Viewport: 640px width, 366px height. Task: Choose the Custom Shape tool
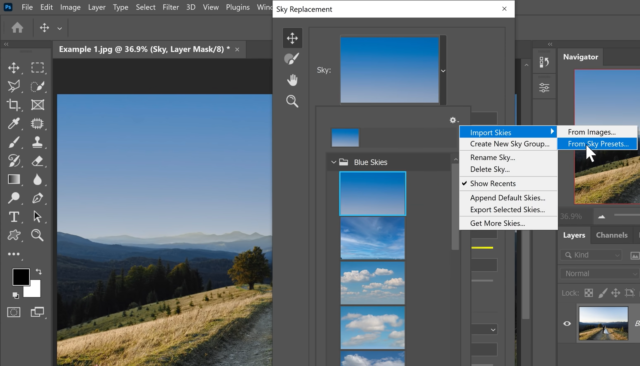[13, 235]
